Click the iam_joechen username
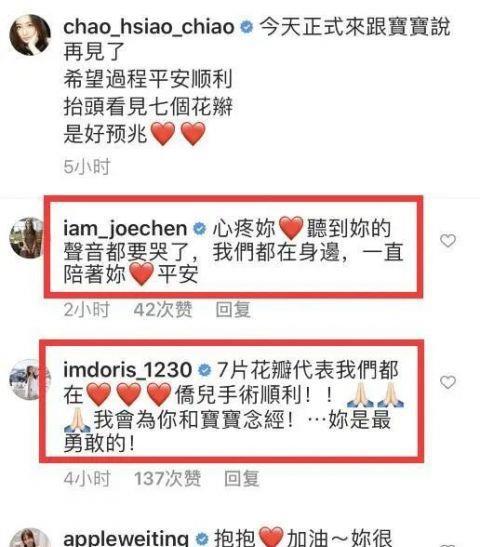Image resolution: width=480 pixels, height=547 pixels. tap(125, 229)
